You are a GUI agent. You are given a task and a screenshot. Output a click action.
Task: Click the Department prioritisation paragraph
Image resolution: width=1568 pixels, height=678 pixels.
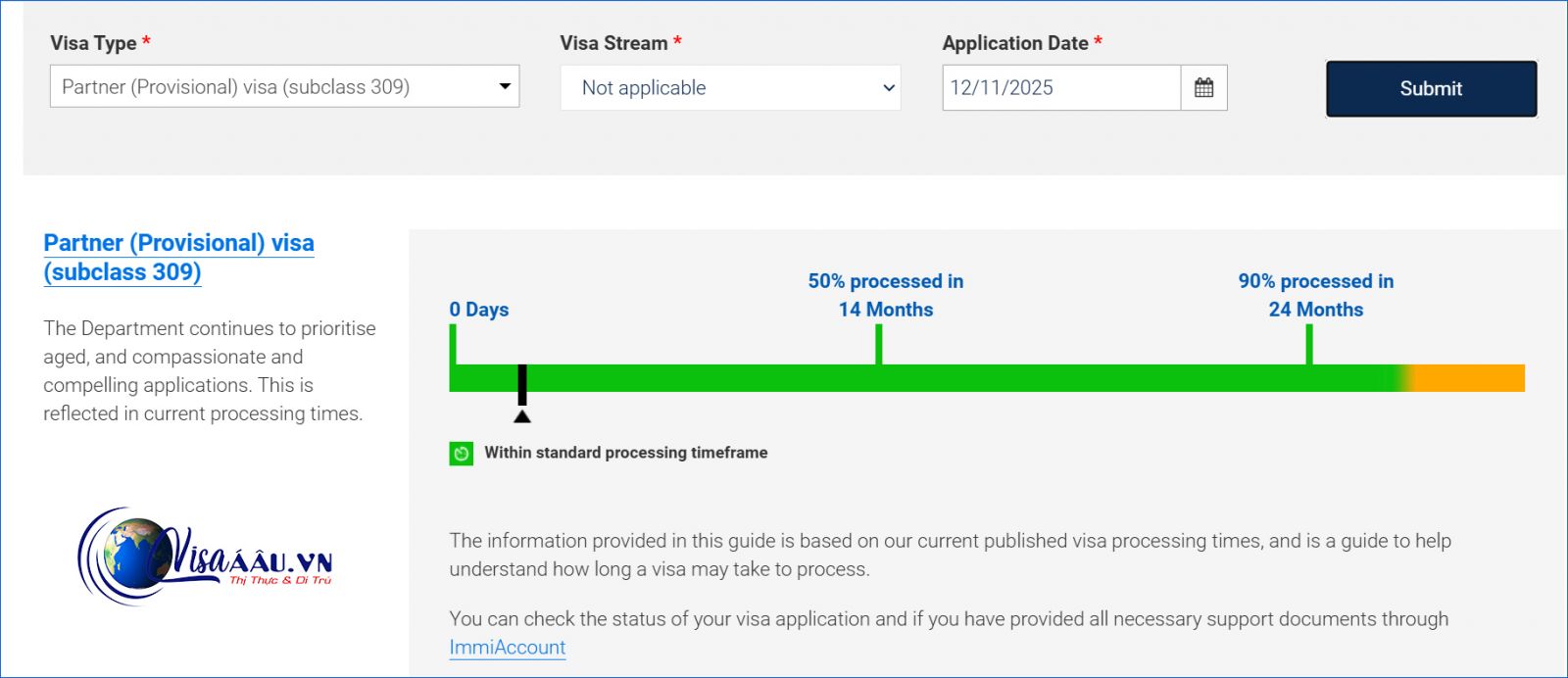(210, 370)
